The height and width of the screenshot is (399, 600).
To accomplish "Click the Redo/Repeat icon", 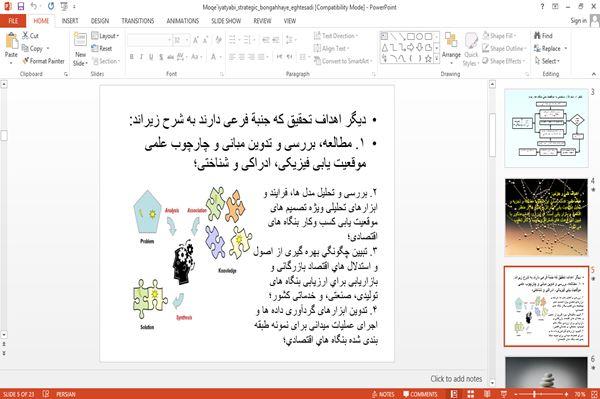I will pos(51,7).
